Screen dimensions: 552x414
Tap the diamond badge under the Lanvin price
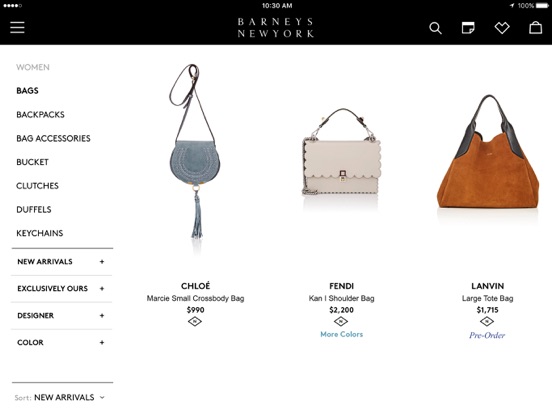[487, 321]
